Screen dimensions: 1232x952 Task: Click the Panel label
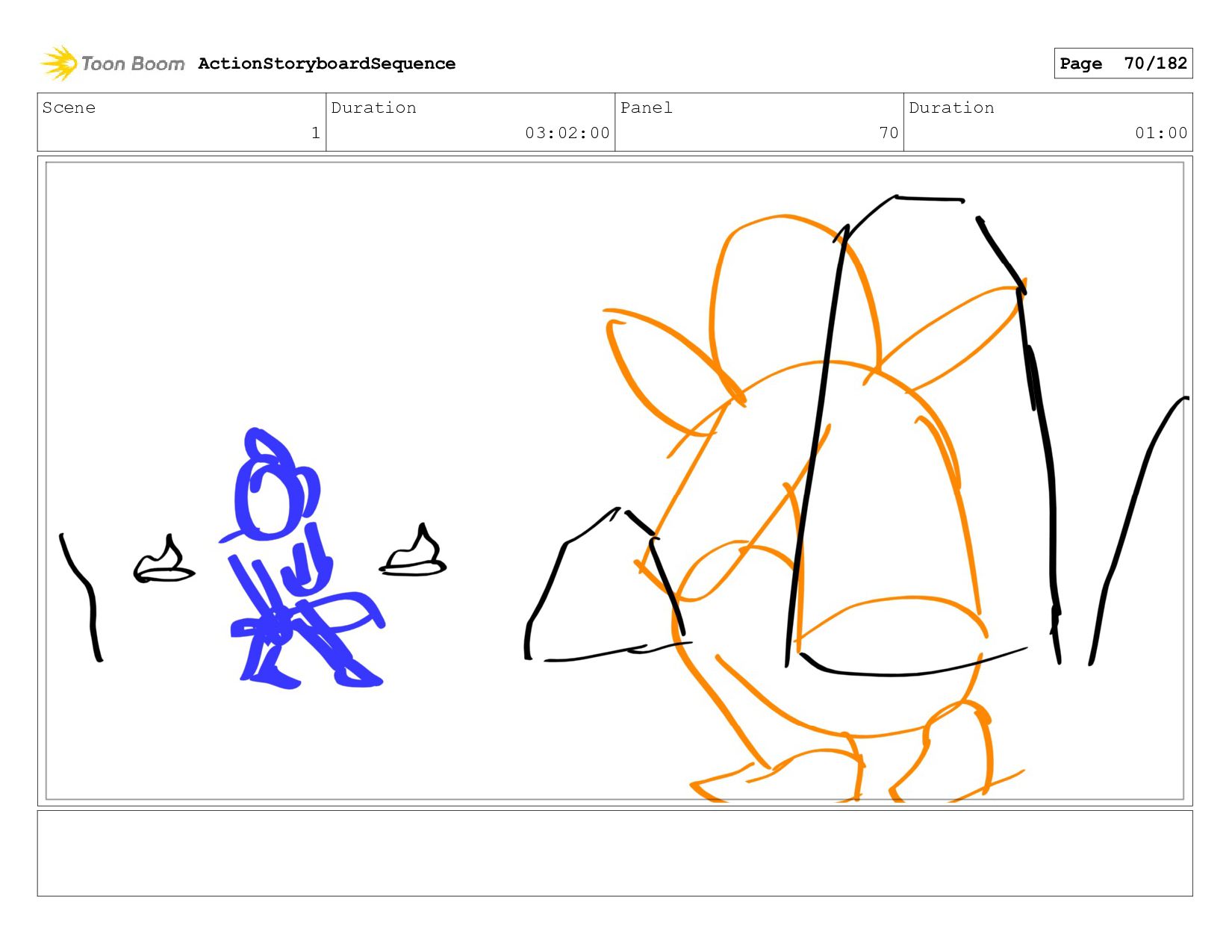(x=647, y=108)
